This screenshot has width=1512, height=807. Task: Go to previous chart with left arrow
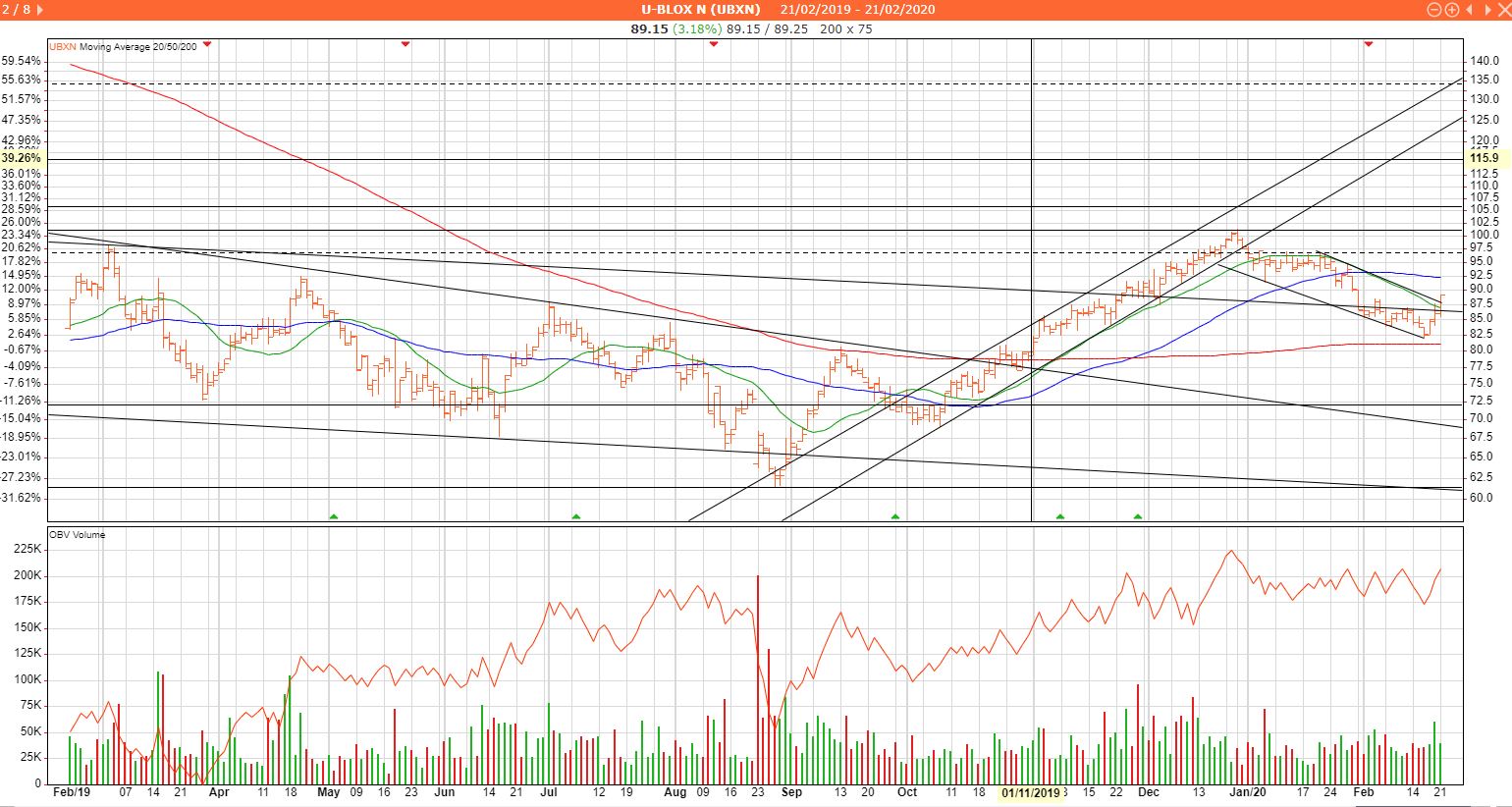coord(1470,9)
